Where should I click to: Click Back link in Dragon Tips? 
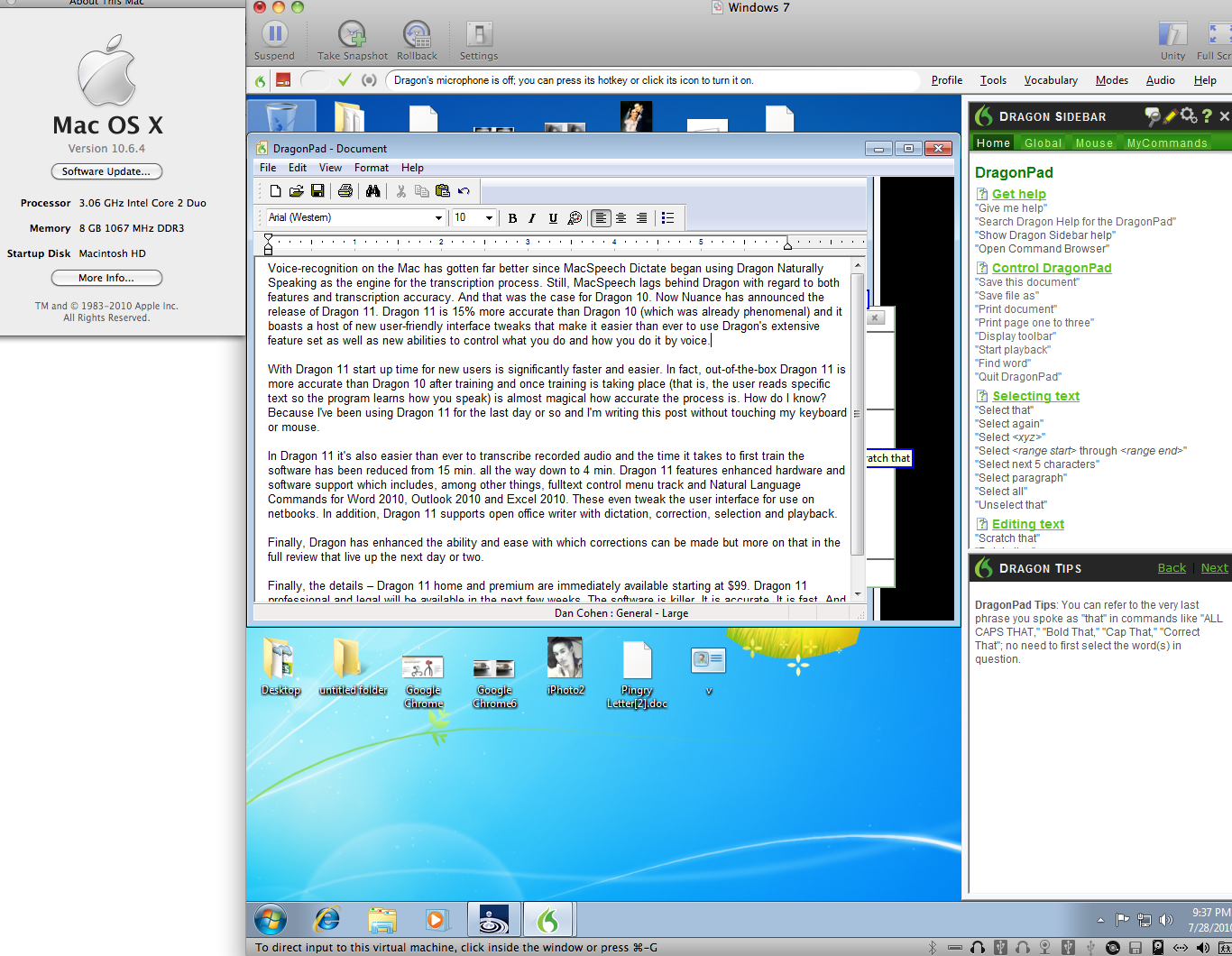(1172, 567)
